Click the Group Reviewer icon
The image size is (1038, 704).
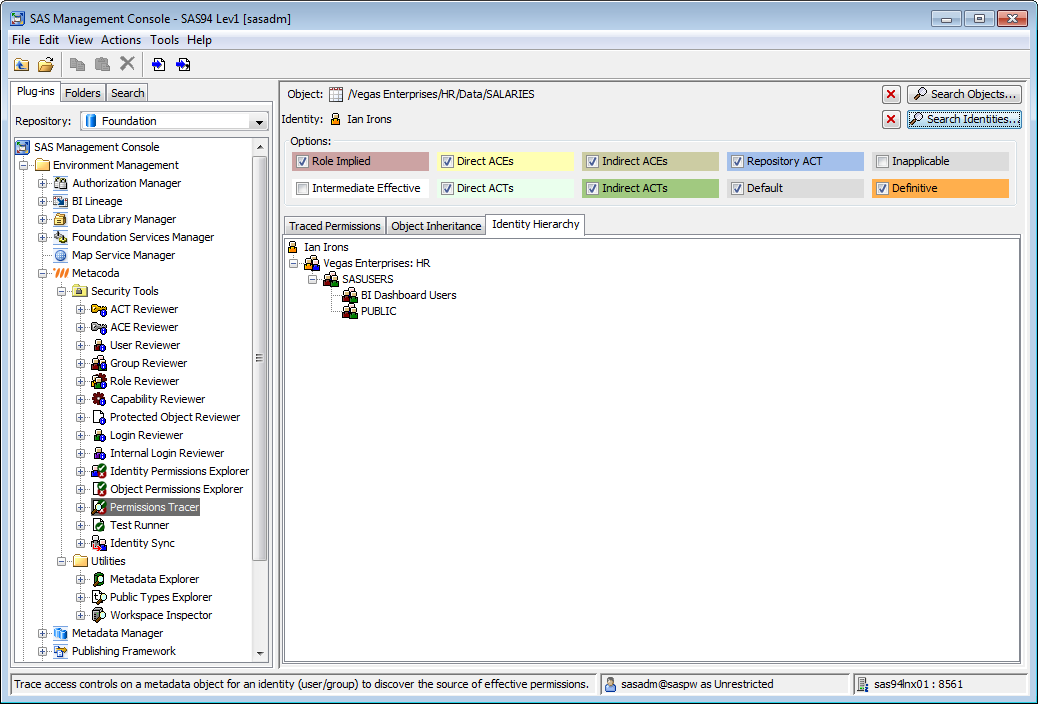[x=99, y=363]
